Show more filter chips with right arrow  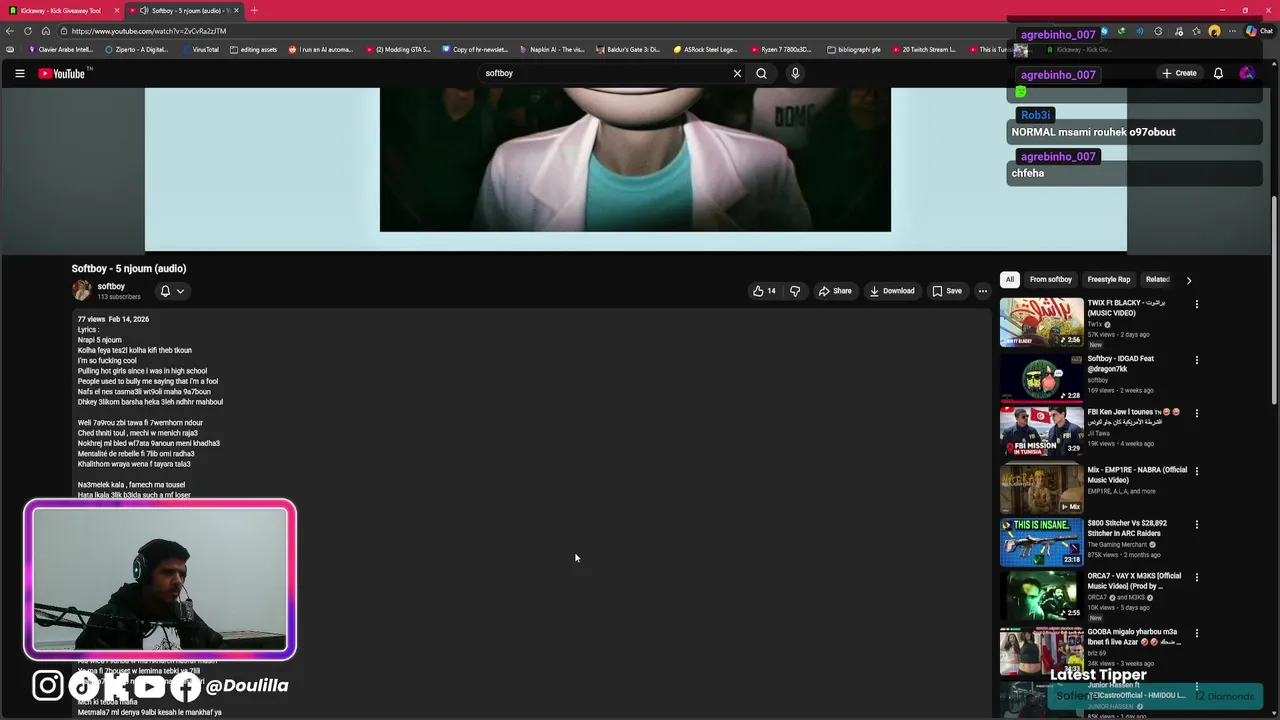[1189, 280]
